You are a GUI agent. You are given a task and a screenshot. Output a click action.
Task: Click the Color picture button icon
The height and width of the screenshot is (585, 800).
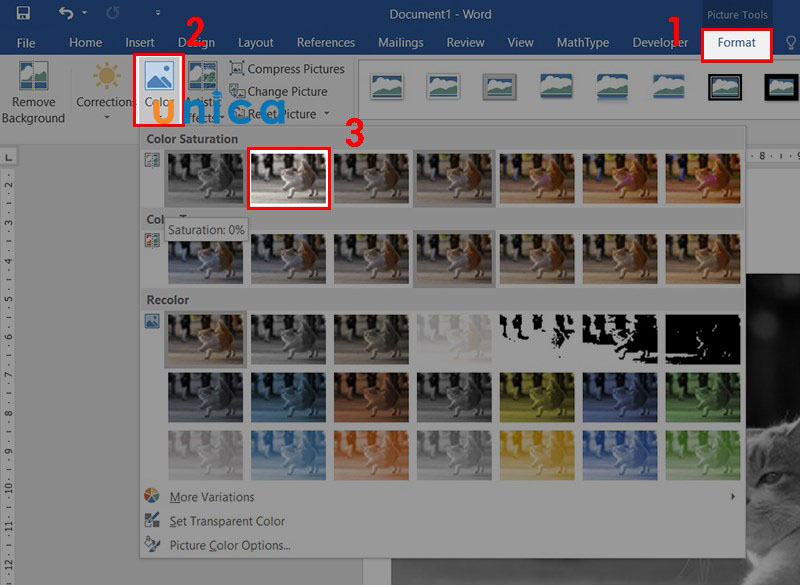159,76
